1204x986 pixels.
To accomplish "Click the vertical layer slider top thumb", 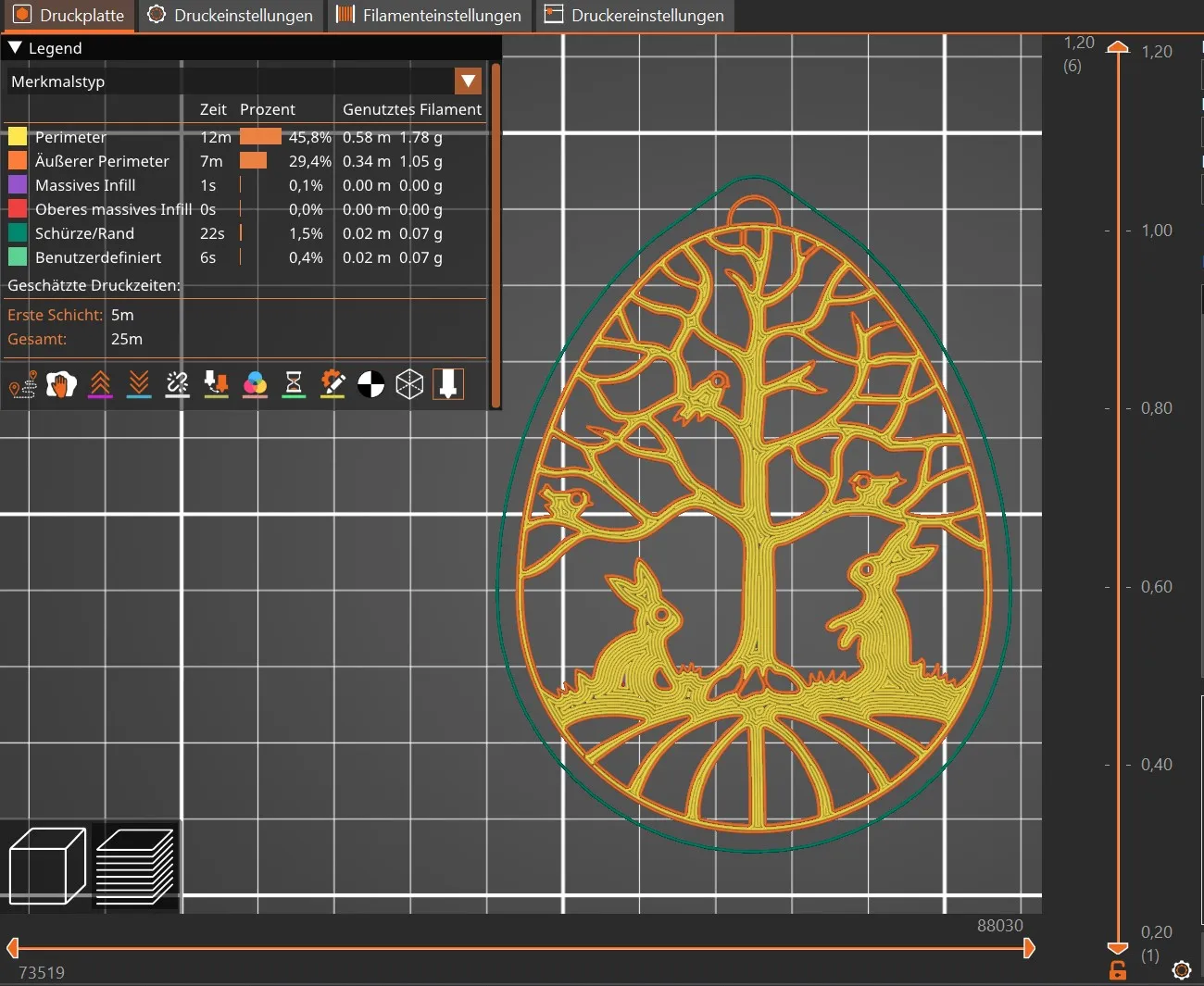I will pos(1118,47).
